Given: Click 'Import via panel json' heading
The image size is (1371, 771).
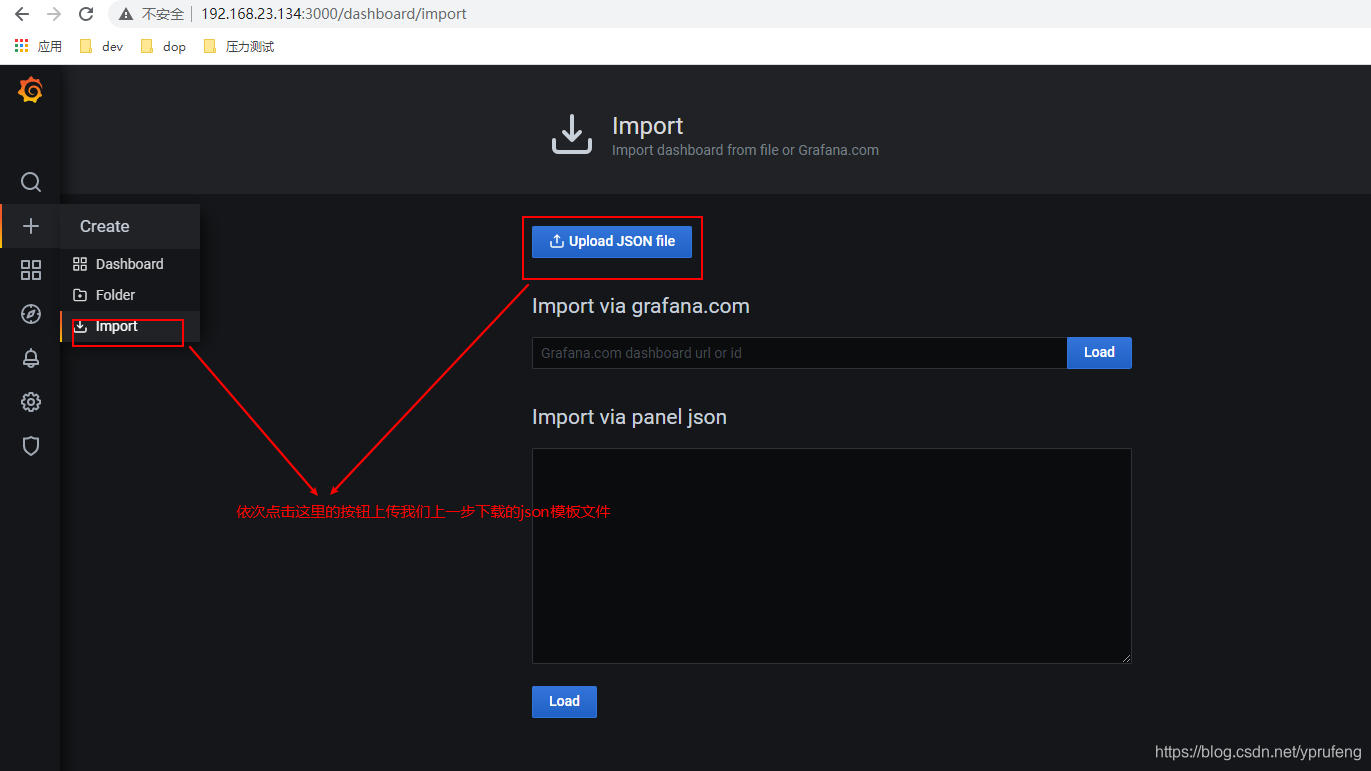Looking at the screenshot, I should tap(629, 417).
